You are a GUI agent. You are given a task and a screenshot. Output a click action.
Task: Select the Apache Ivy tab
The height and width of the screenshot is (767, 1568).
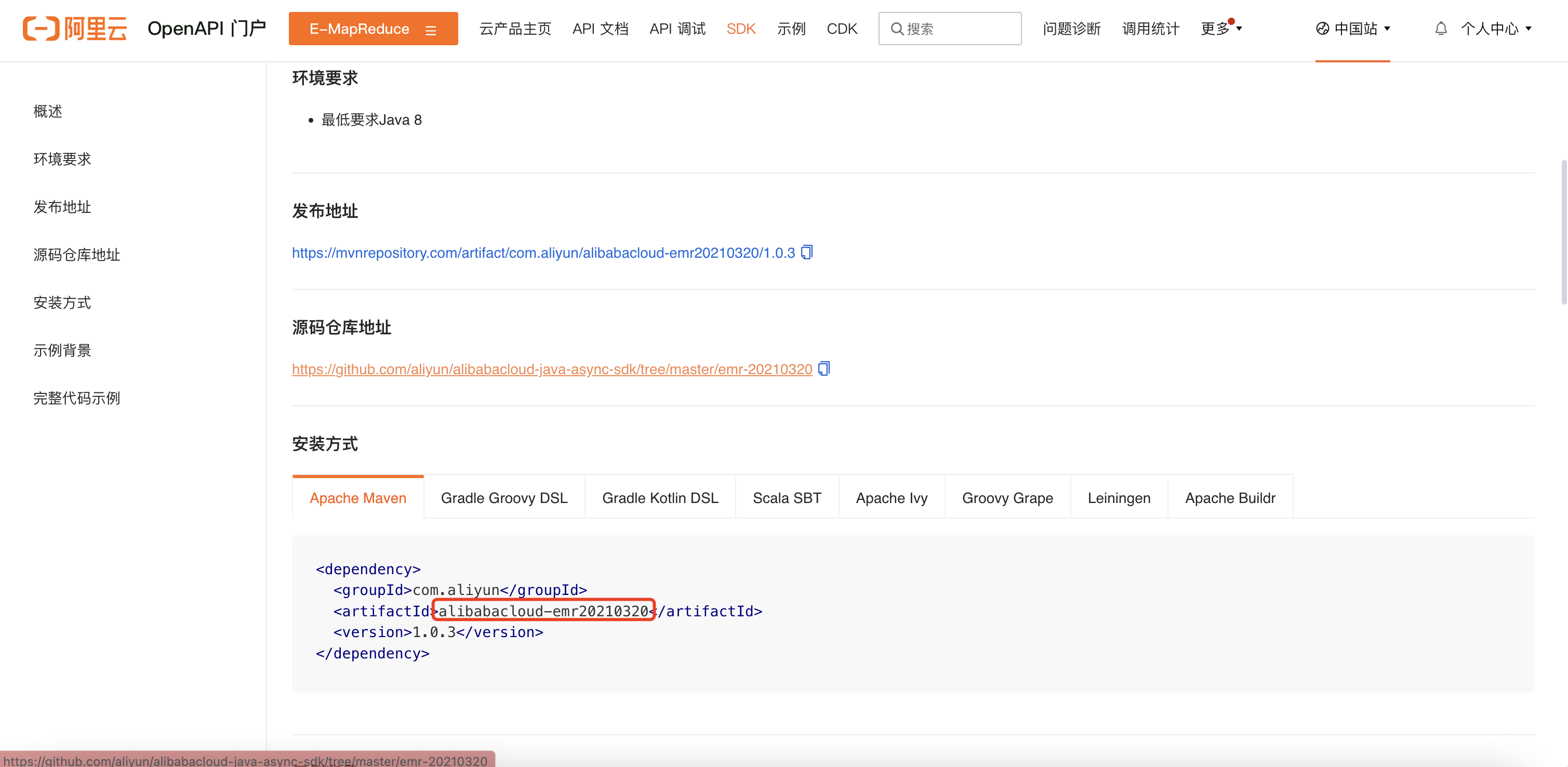click(891, 498)
